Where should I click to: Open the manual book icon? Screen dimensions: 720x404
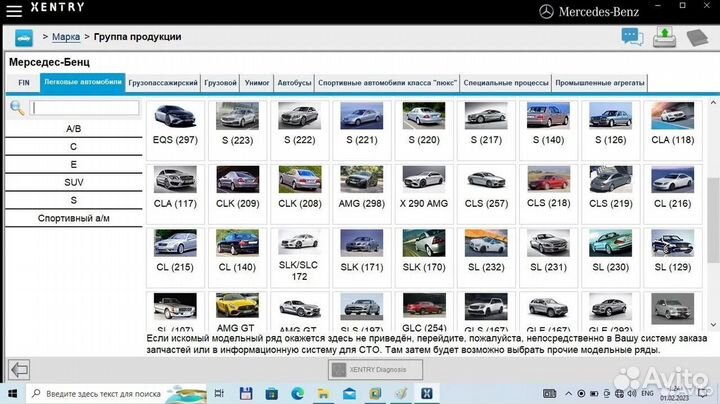[697, 37]
